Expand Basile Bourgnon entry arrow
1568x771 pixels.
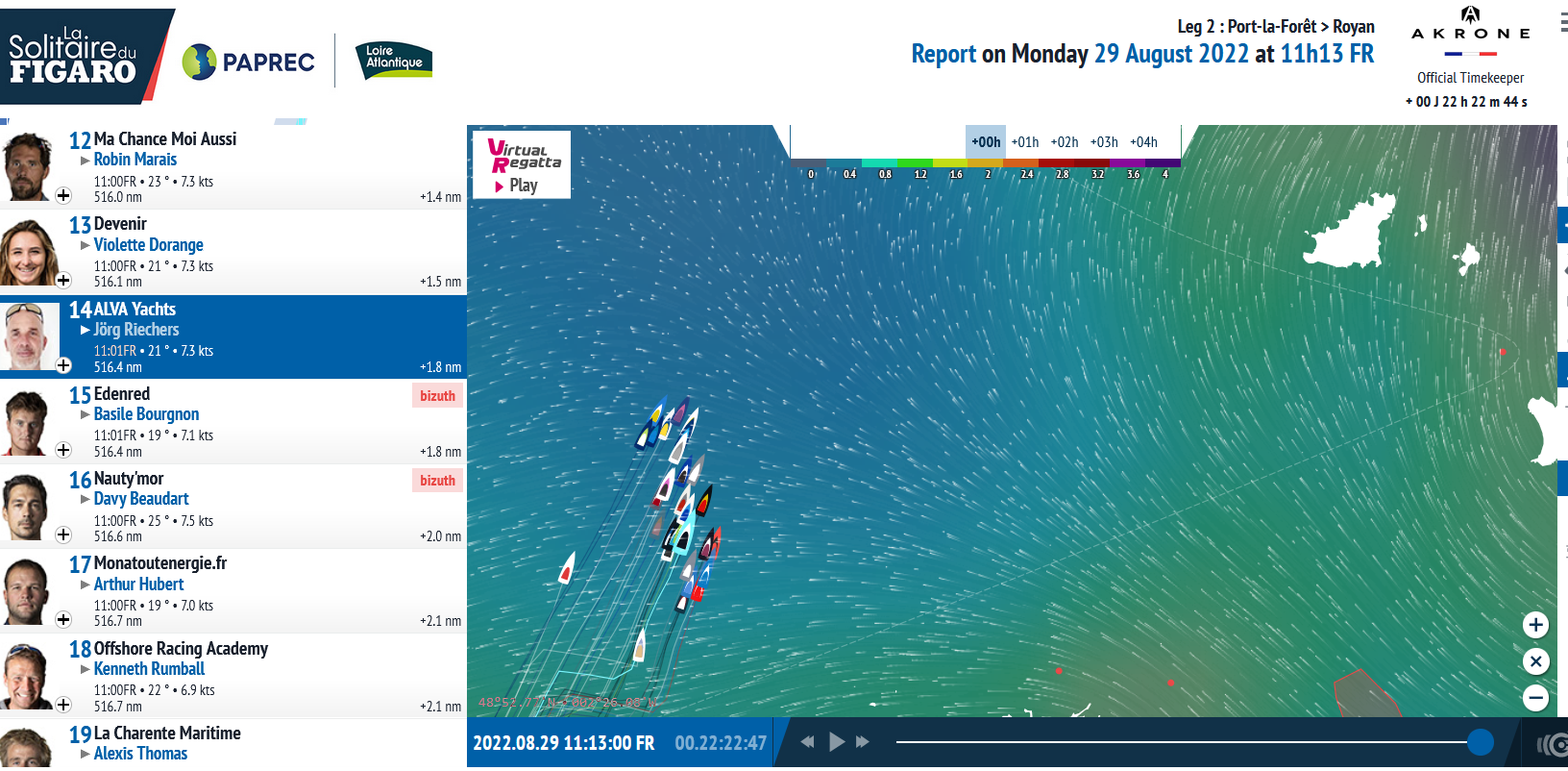point(86,414)
